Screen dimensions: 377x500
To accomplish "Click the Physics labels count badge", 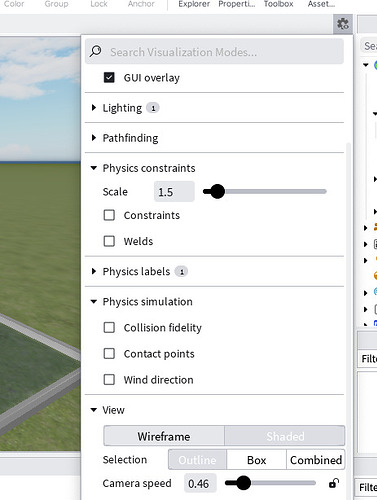I will pyautogui.click(x=182, y=272).
